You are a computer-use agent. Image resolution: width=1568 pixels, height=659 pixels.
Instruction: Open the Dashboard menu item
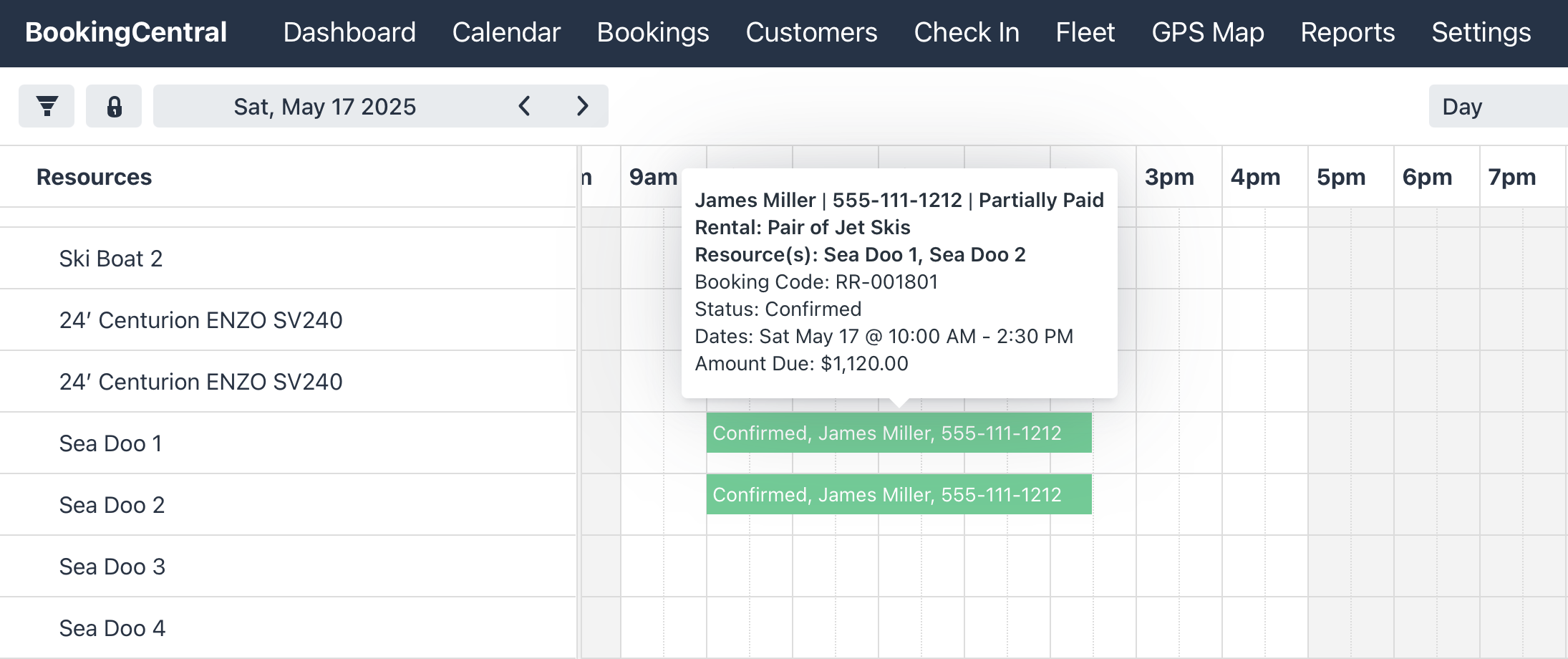[x=349, y=32]
